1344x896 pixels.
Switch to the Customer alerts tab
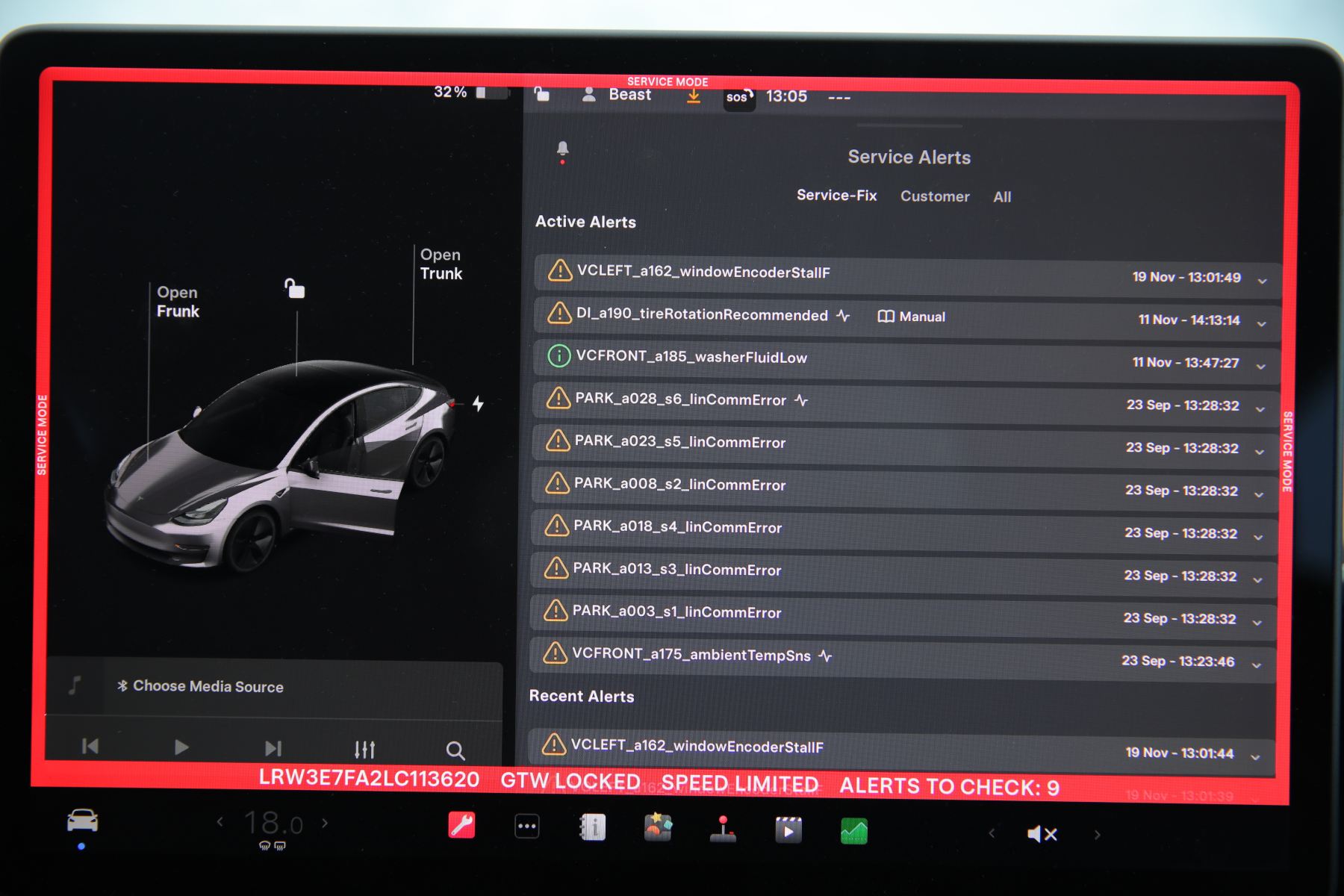[935, 196]
